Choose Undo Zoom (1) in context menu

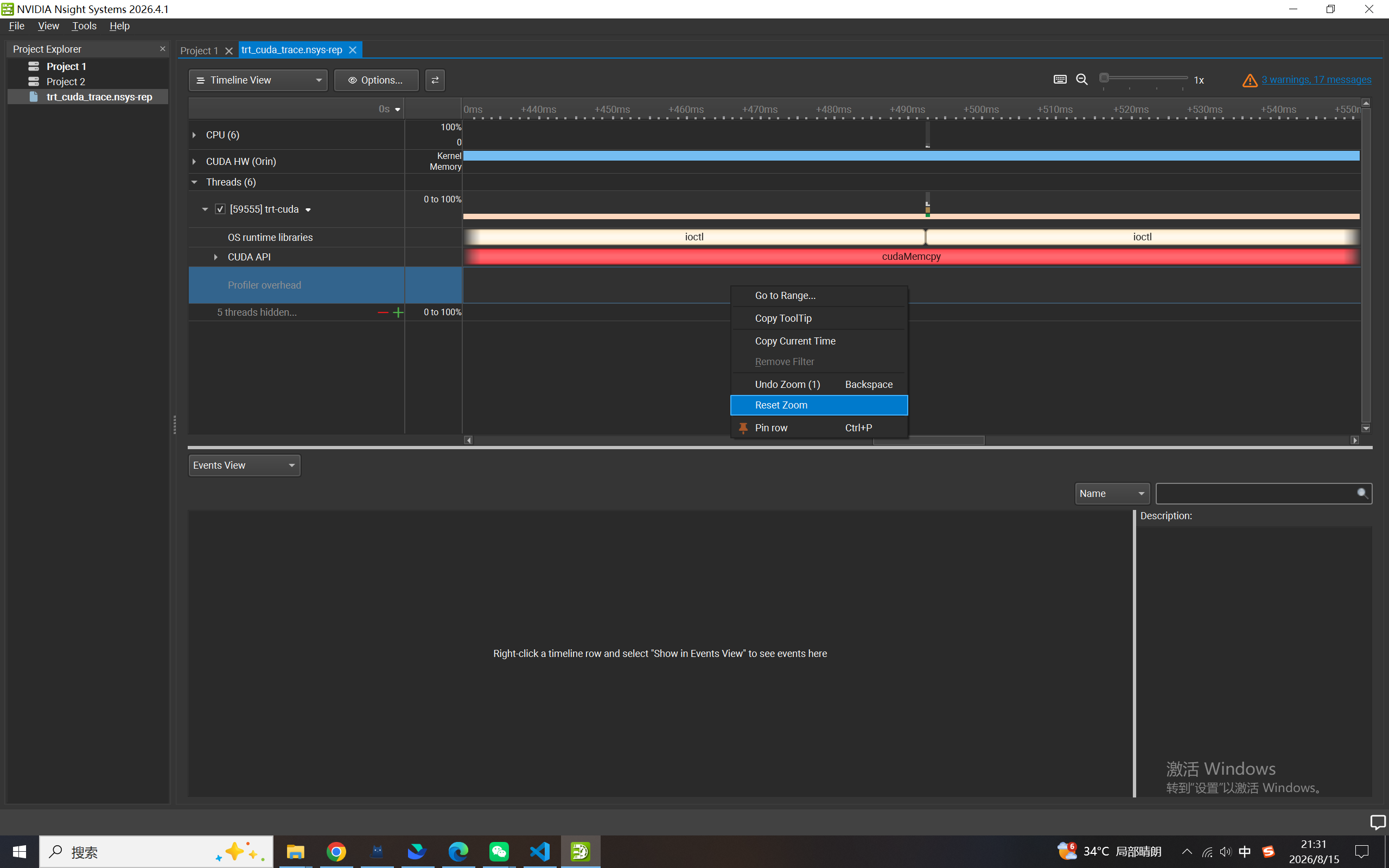[819, 385]
